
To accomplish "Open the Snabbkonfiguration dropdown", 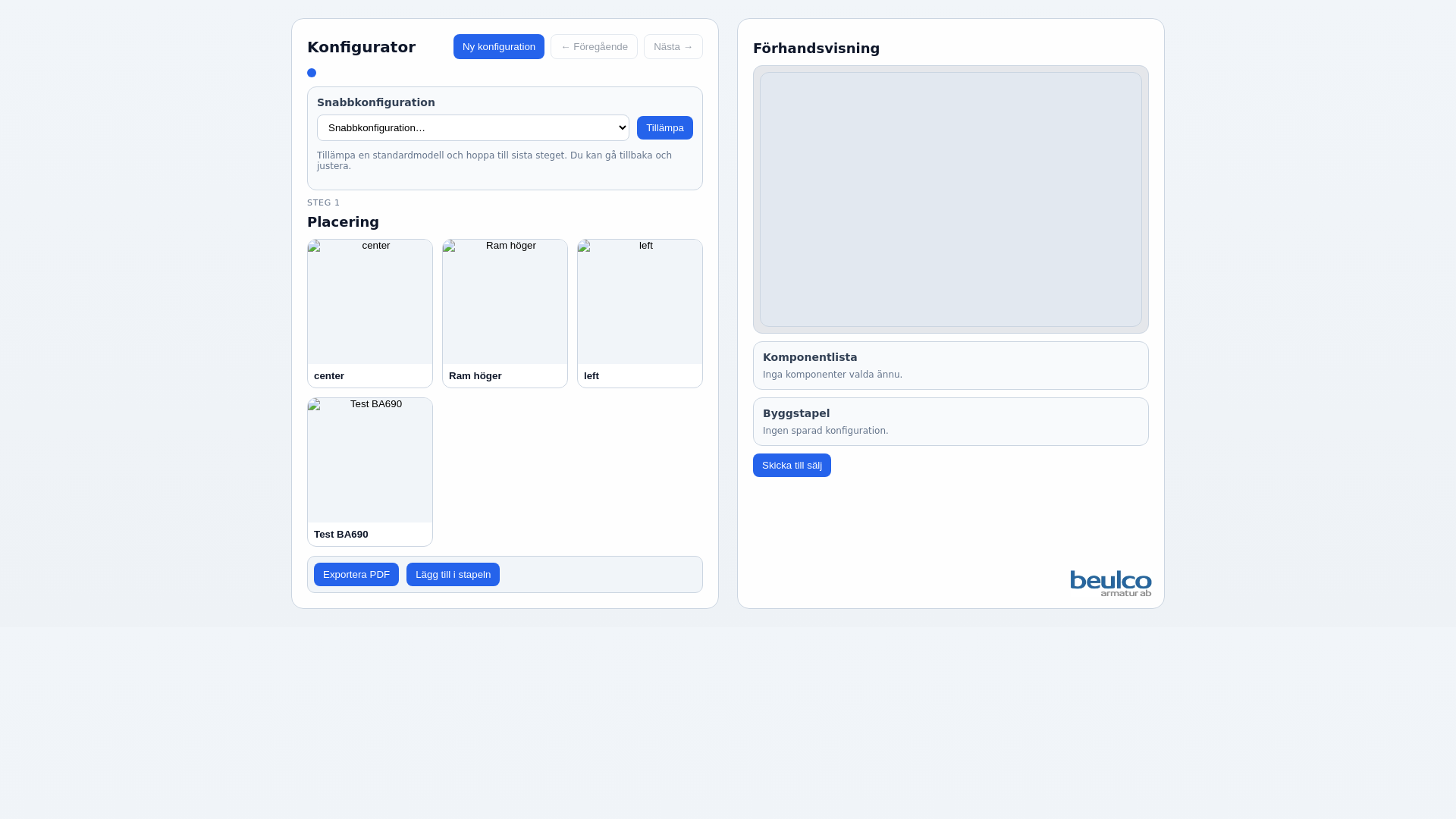I will 473,128.
